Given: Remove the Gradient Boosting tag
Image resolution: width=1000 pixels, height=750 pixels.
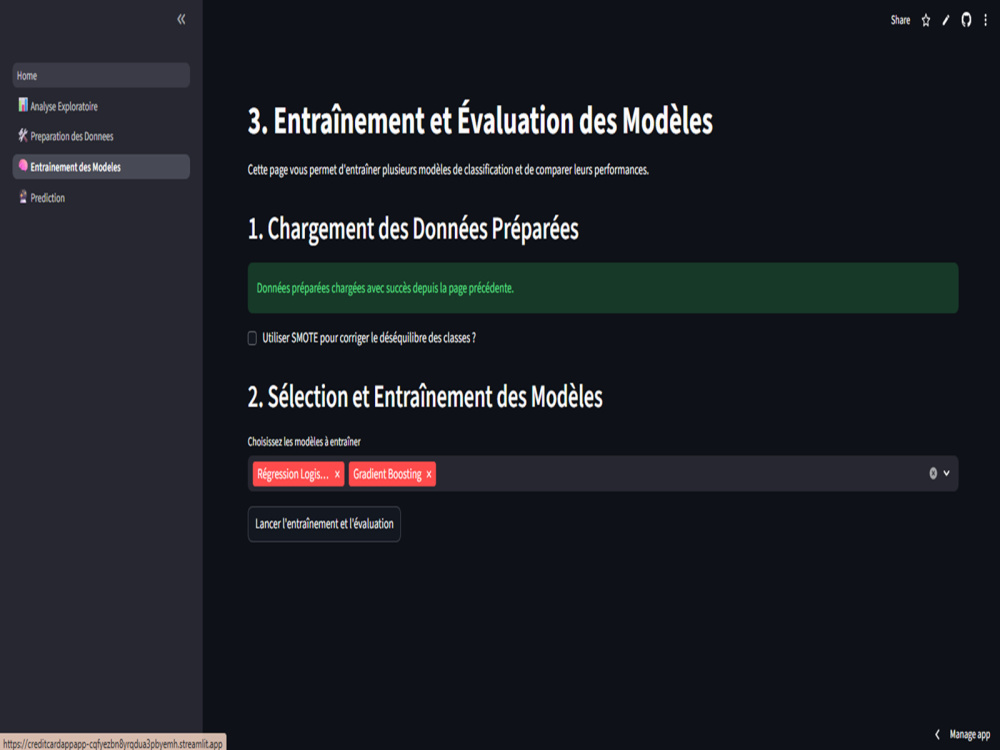Looking at the screenshot, I should (429, 474).
